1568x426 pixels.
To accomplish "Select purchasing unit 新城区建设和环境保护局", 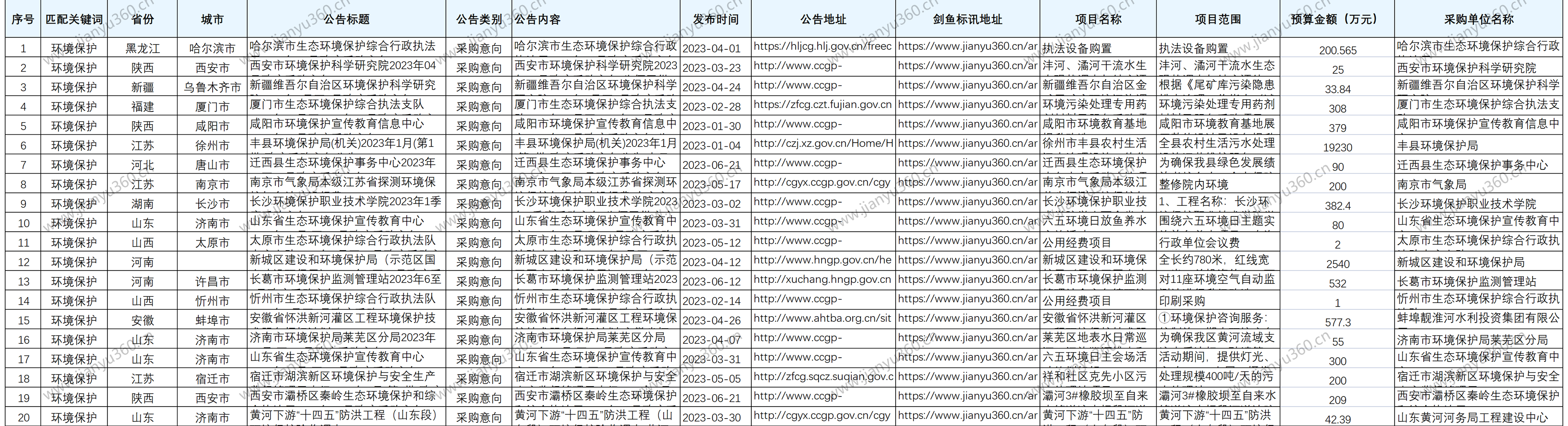I will 1461,263.
